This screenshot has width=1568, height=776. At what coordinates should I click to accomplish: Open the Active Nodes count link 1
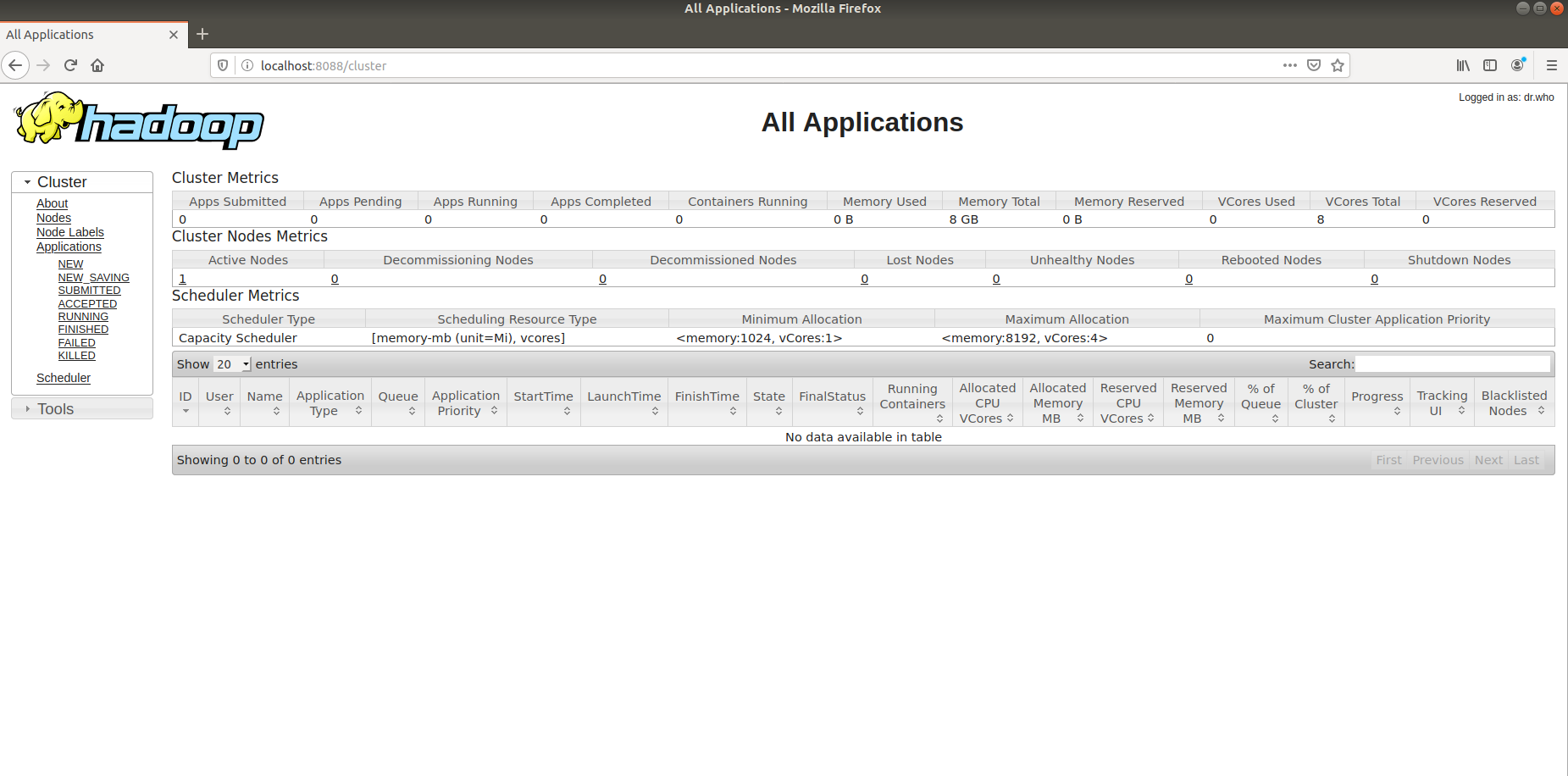coord(182,279)
